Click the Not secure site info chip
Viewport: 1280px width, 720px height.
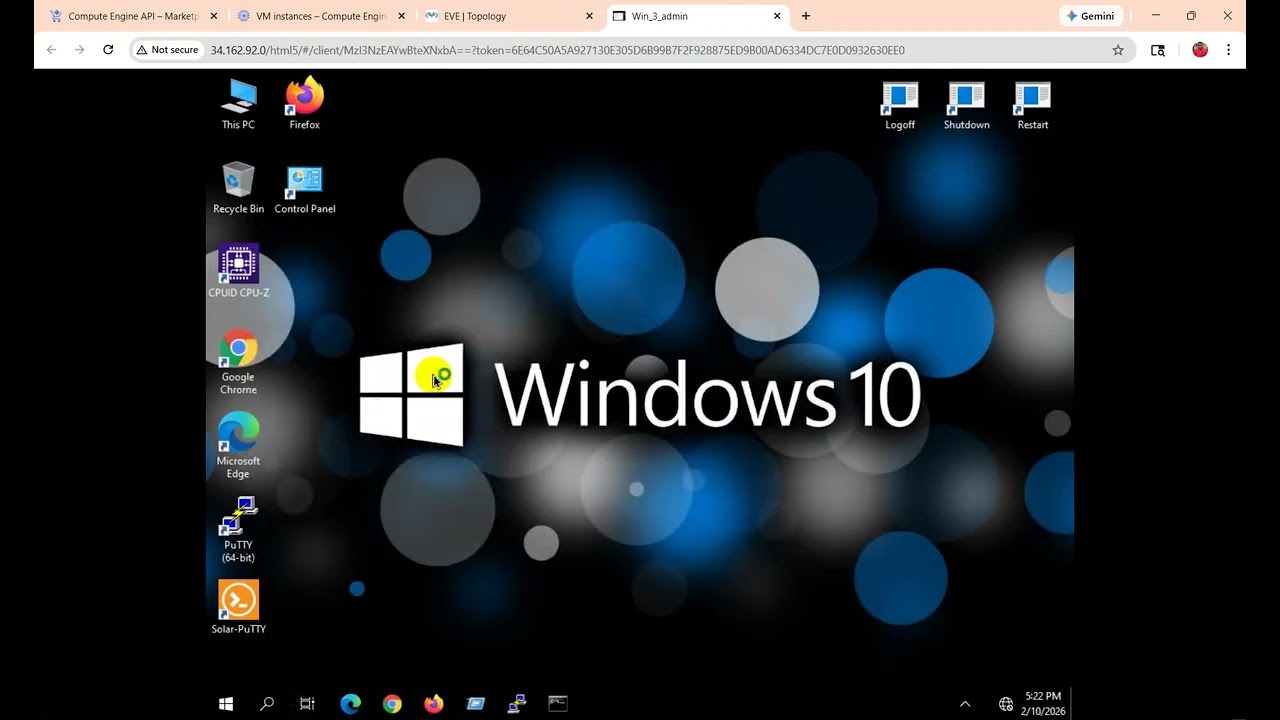(x=168, y=50)
